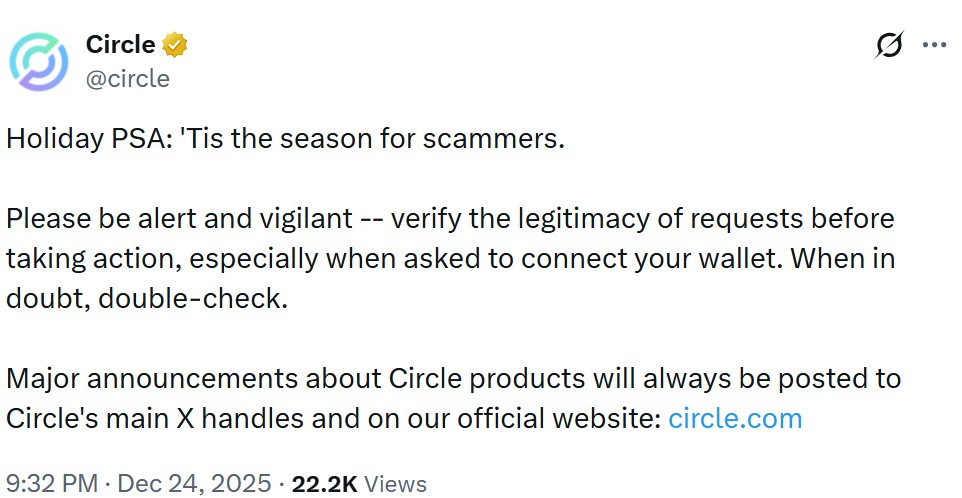The image size is (962, 498).
Task: Open the @circle handle link
Action: pyautogui.click(x=128, y=78)
